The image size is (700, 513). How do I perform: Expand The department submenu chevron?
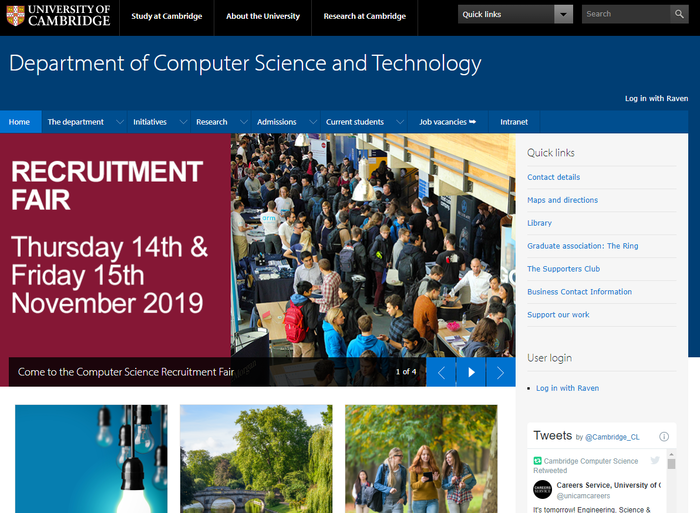coord(120,122)
